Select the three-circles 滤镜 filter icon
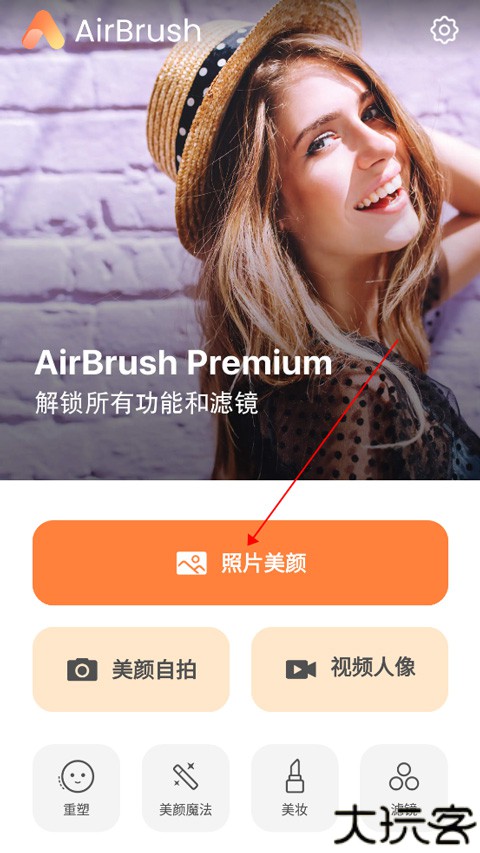 [x=404, y=776]
